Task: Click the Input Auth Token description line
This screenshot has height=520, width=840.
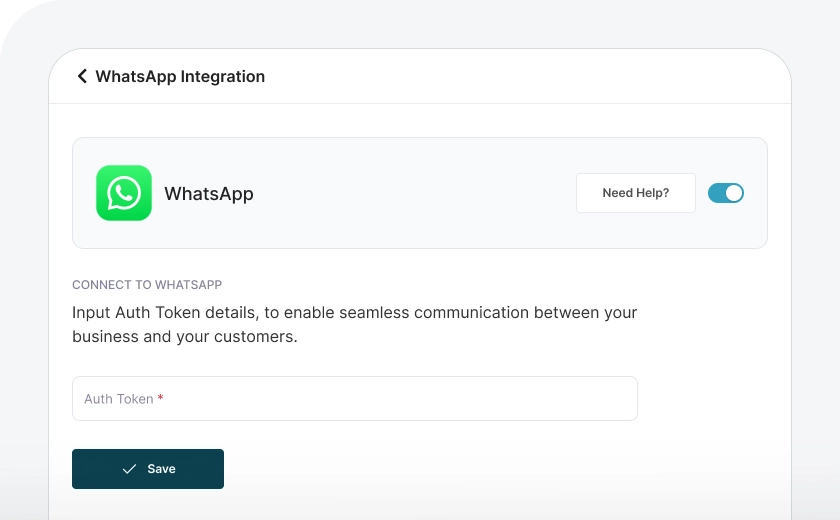Action: click(x=354, y=312)
